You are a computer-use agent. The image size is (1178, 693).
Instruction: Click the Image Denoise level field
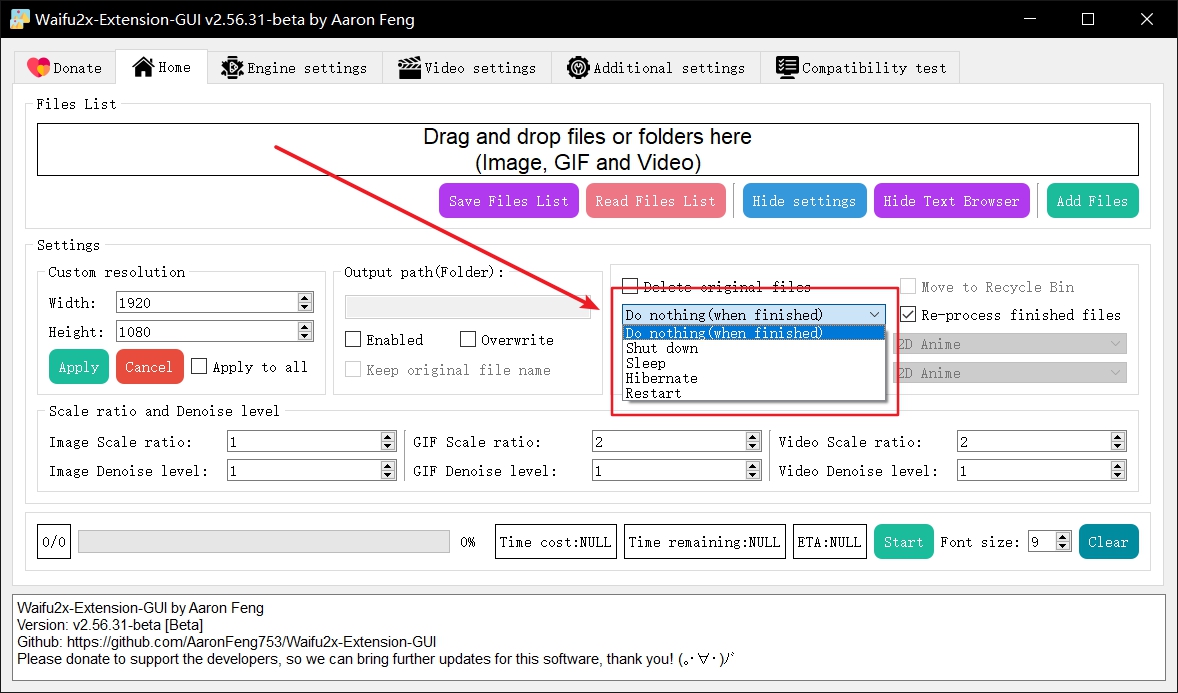304,471
